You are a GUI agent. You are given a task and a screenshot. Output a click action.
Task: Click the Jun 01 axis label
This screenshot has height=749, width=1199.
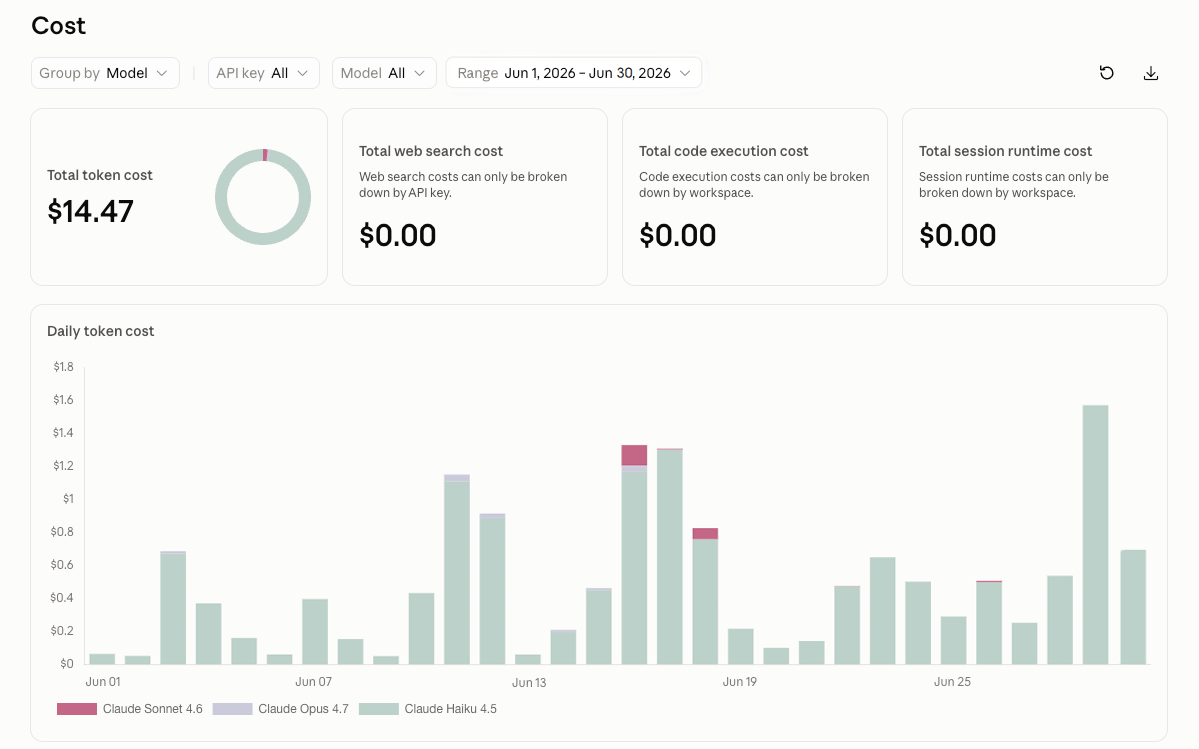tap(102, 682)
